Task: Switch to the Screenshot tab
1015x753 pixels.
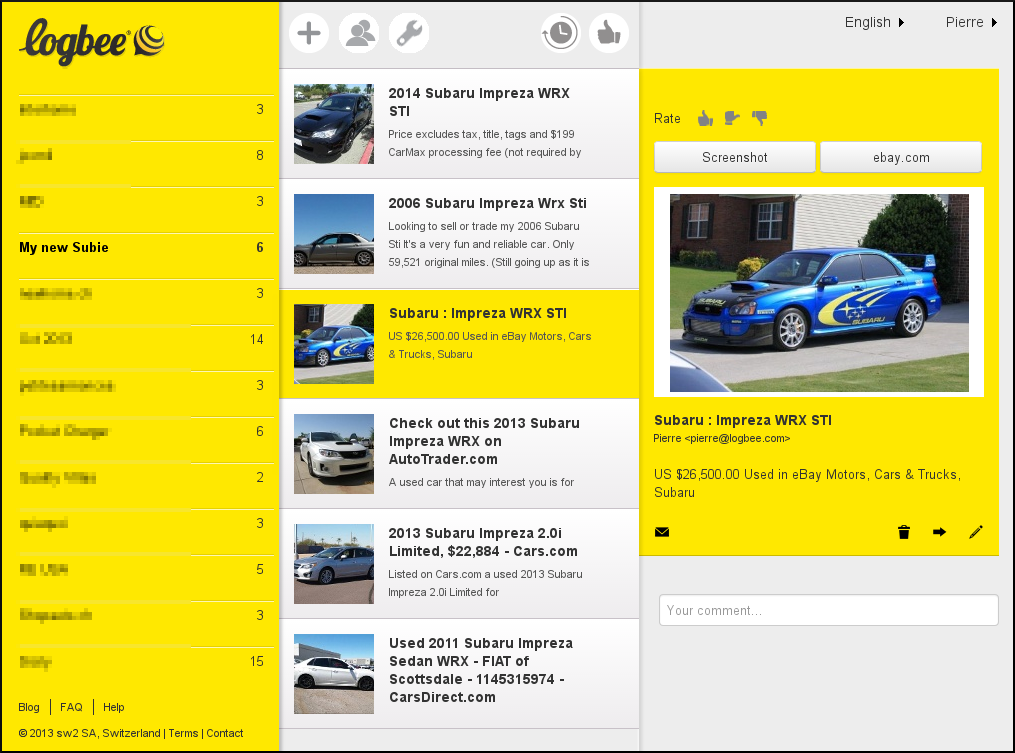Action: (x=734, y=157)
